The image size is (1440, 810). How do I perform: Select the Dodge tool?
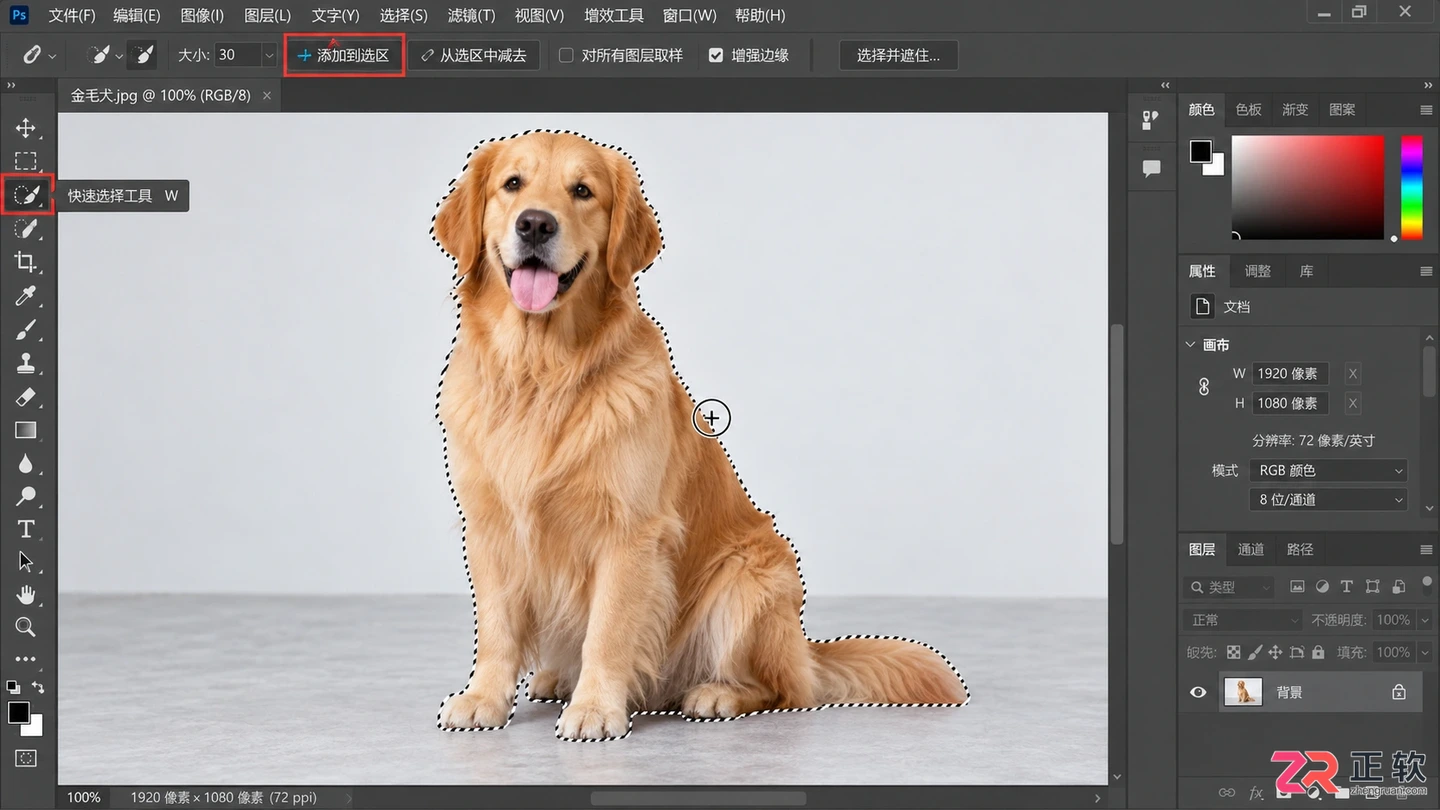click(x=26, y=497)
